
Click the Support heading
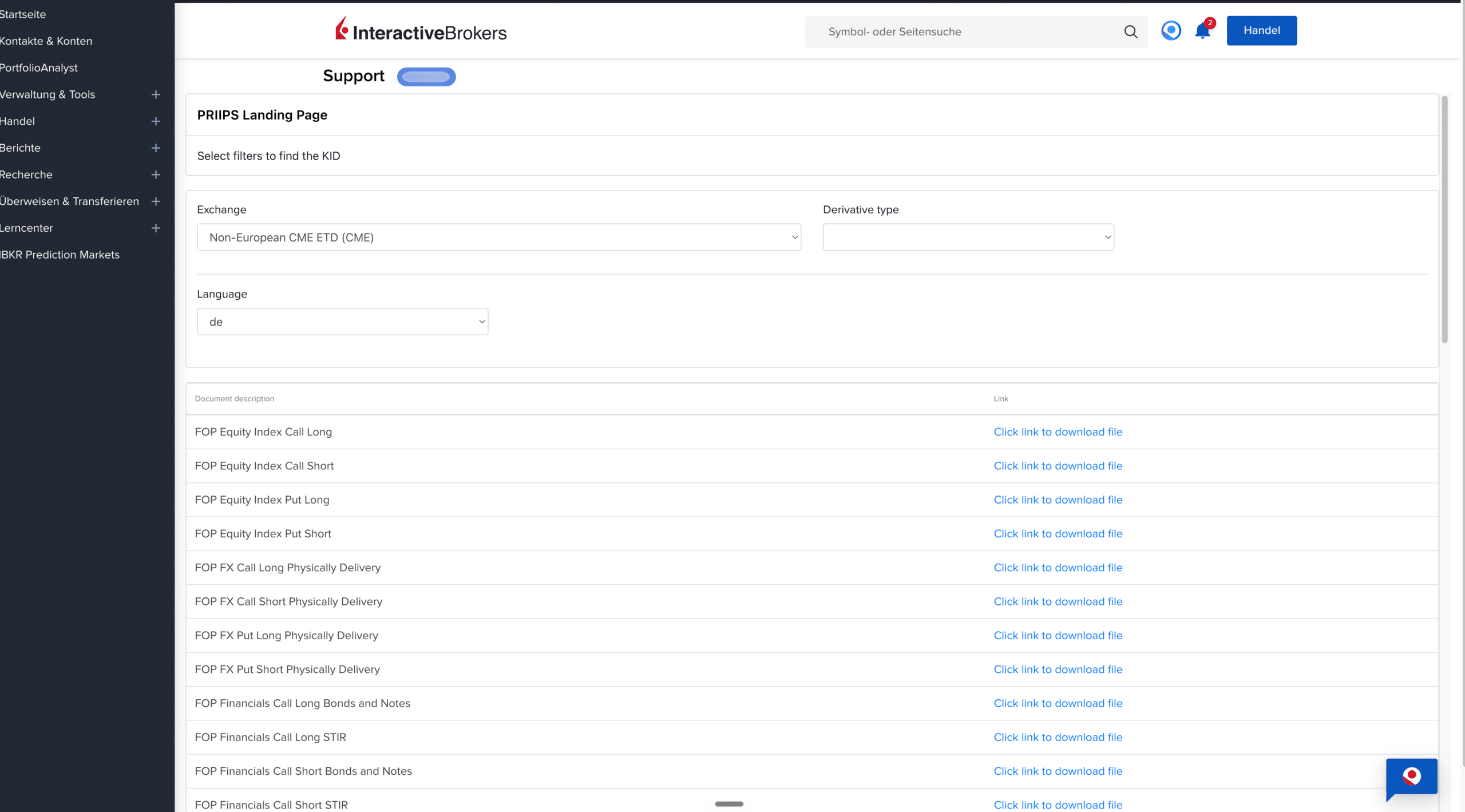click(x=353, y=76)
